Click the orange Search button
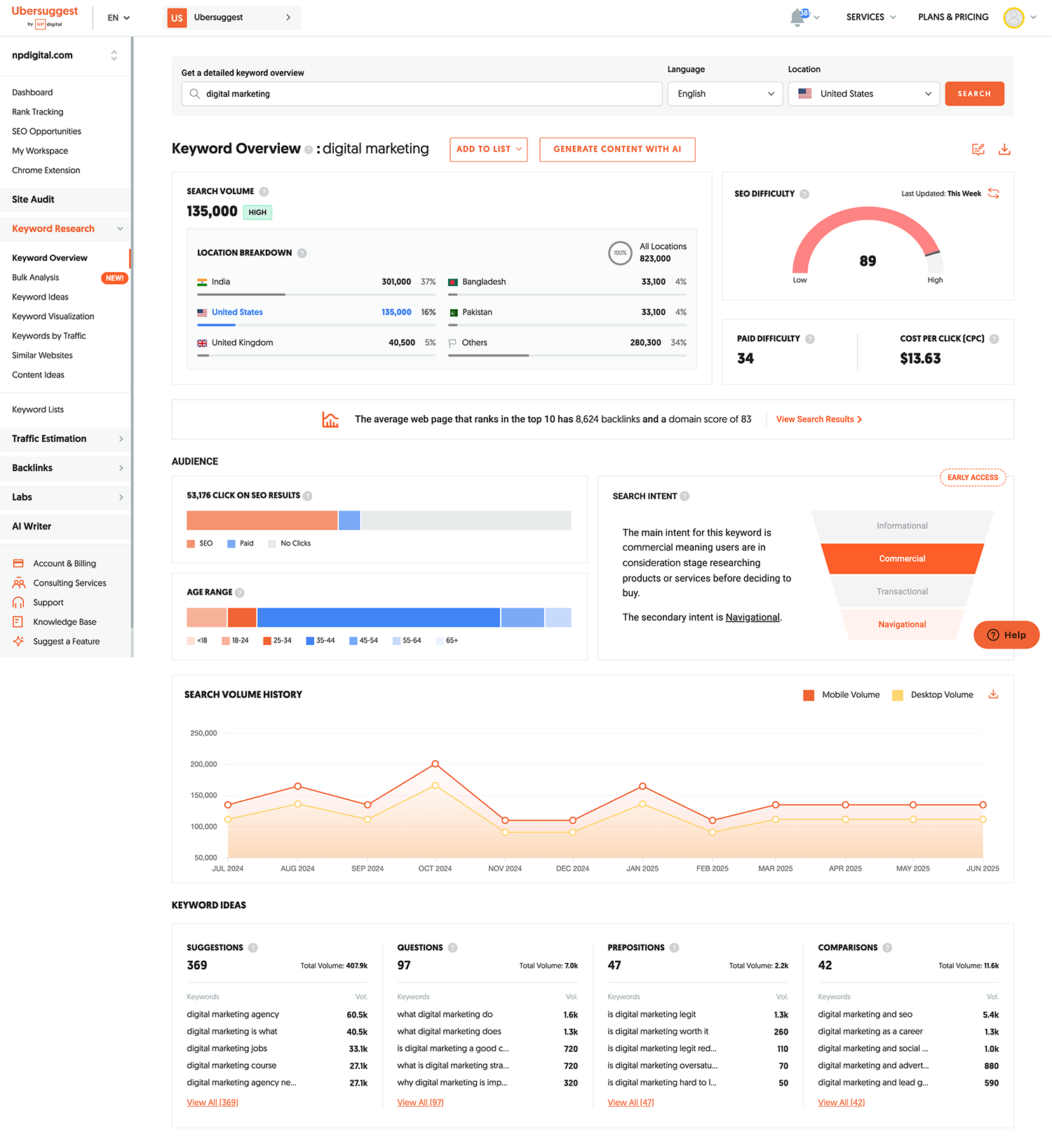 [974, 94]
